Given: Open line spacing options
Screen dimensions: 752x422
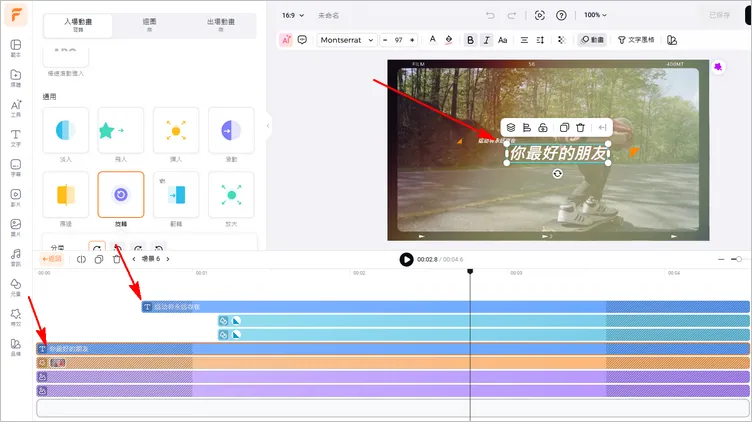Looking at the screenshot, I should [x=540, y=40].
